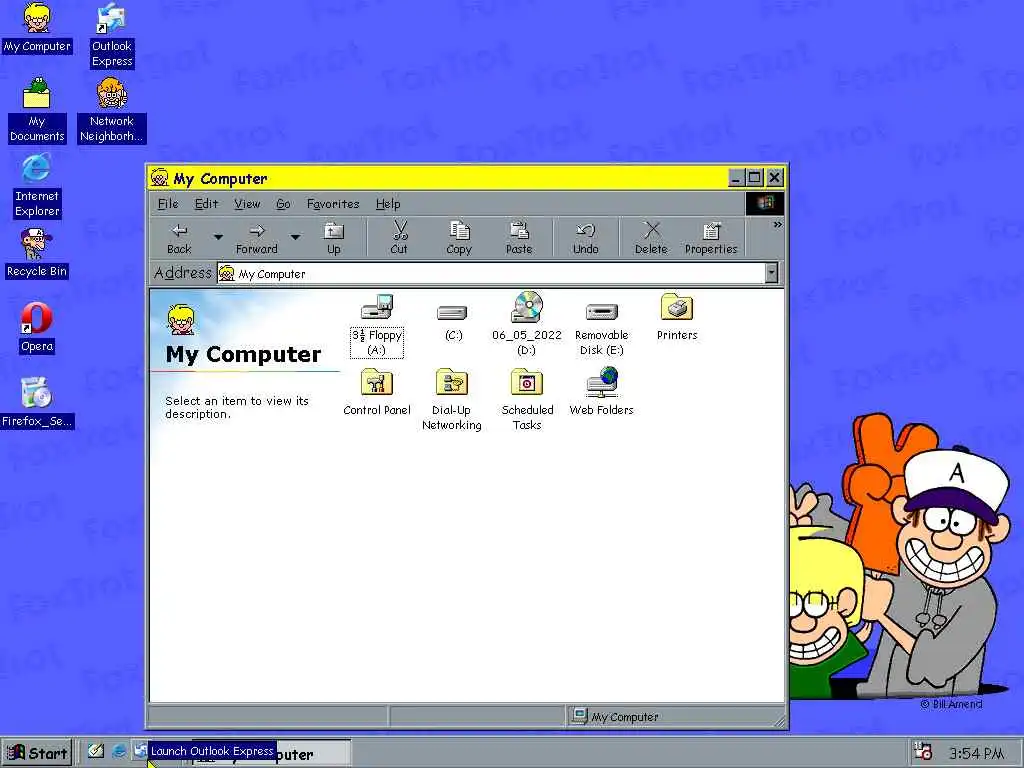Select Internet Explorer desktop icon

[x=37, y=185]
